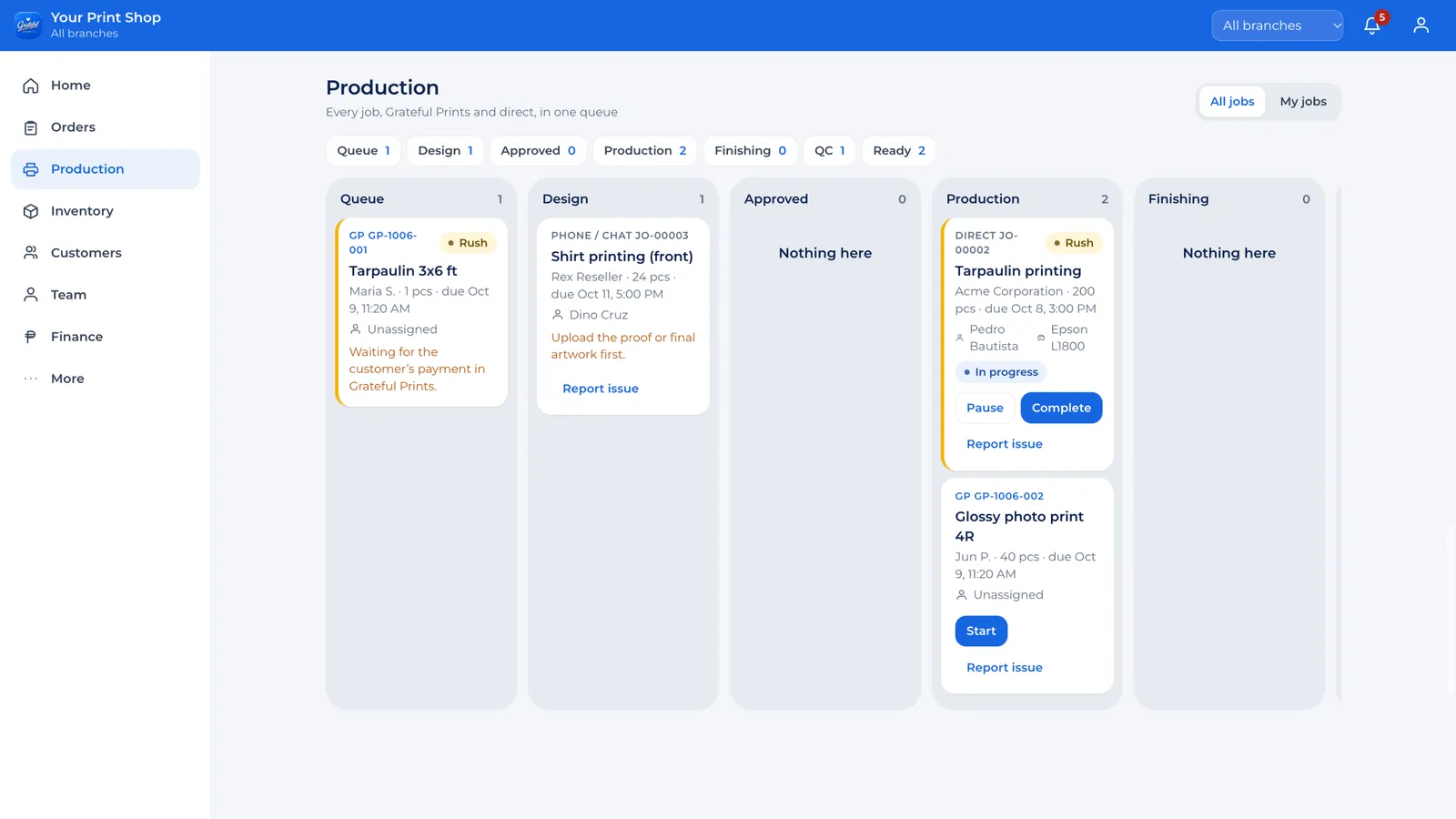Viewport: 1456px width, 819px height.
Task: Click the Team person icon
Action: tap(31, 295)
